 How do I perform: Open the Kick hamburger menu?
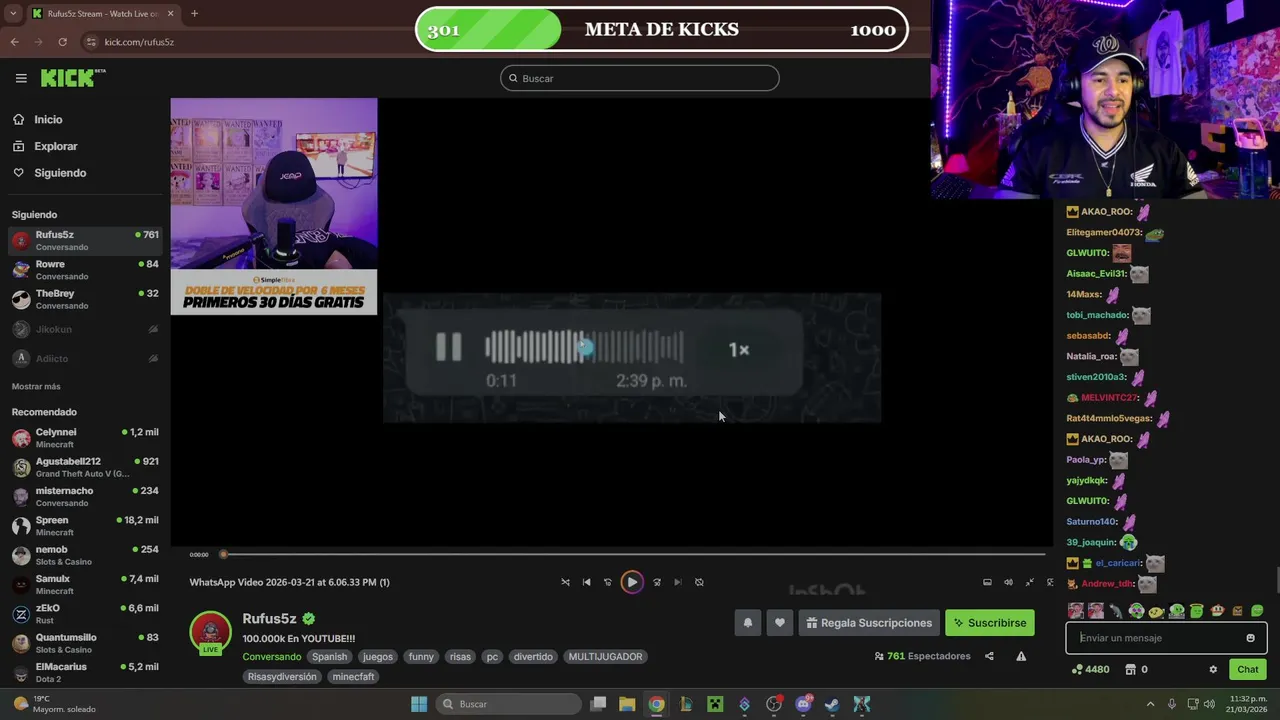tap(21, 78)
